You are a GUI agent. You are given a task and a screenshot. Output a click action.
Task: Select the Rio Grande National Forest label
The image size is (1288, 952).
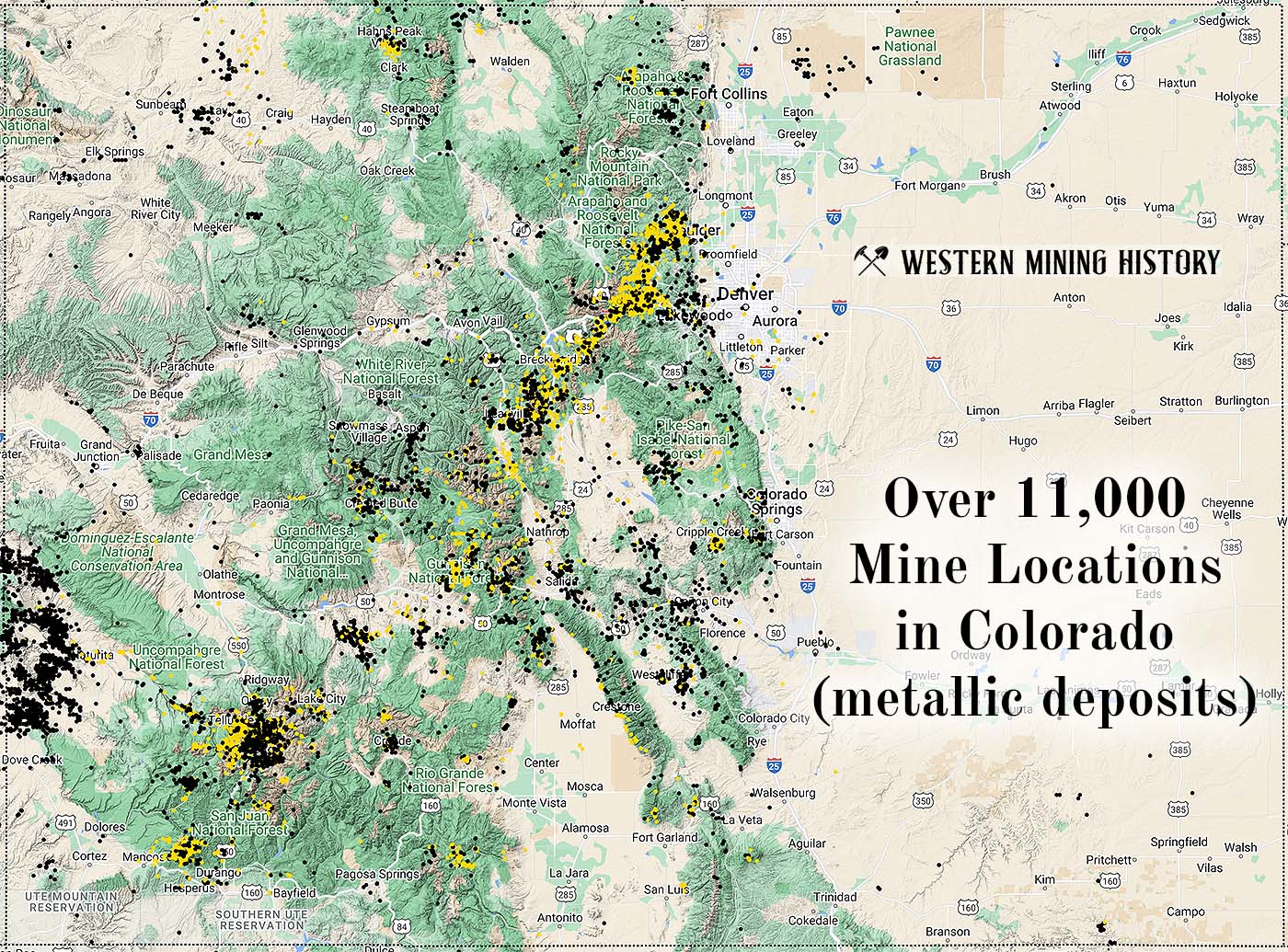pyautogui.click(x=450, y=780)
